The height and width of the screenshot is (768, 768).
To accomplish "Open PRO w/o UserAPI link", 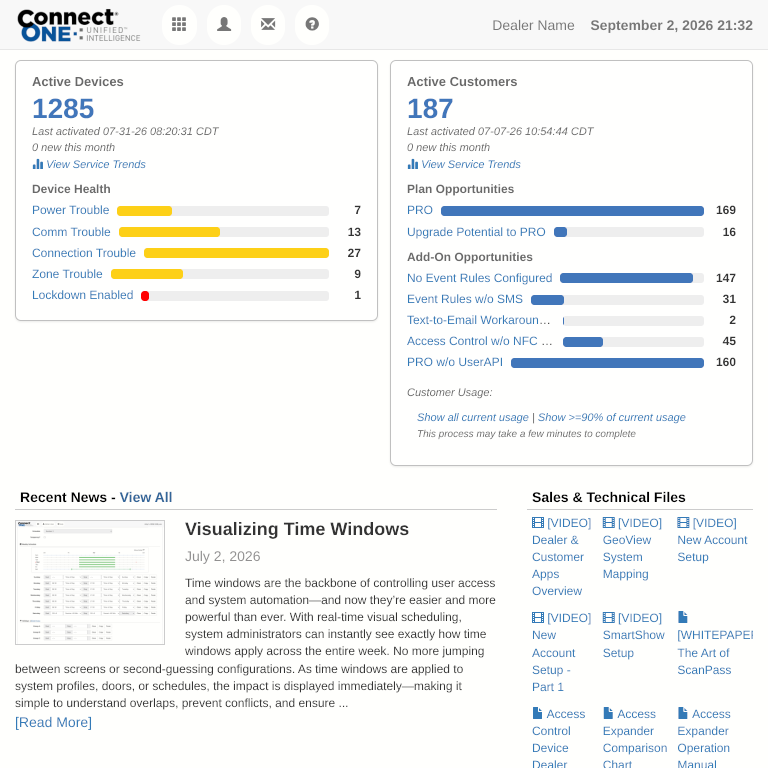I will tap(455, 362).
